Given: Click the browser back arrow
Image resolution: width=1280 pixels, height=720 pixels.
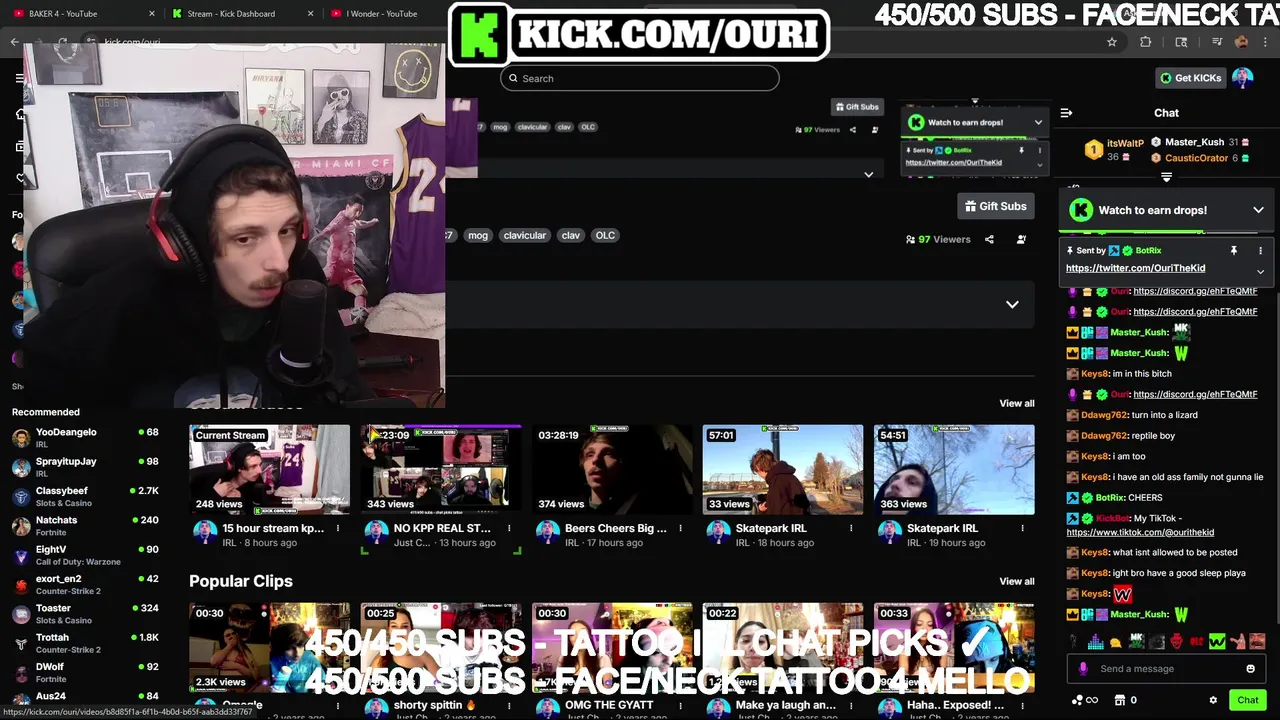Looking at the screenshot, I should click(x=14, y=42).
